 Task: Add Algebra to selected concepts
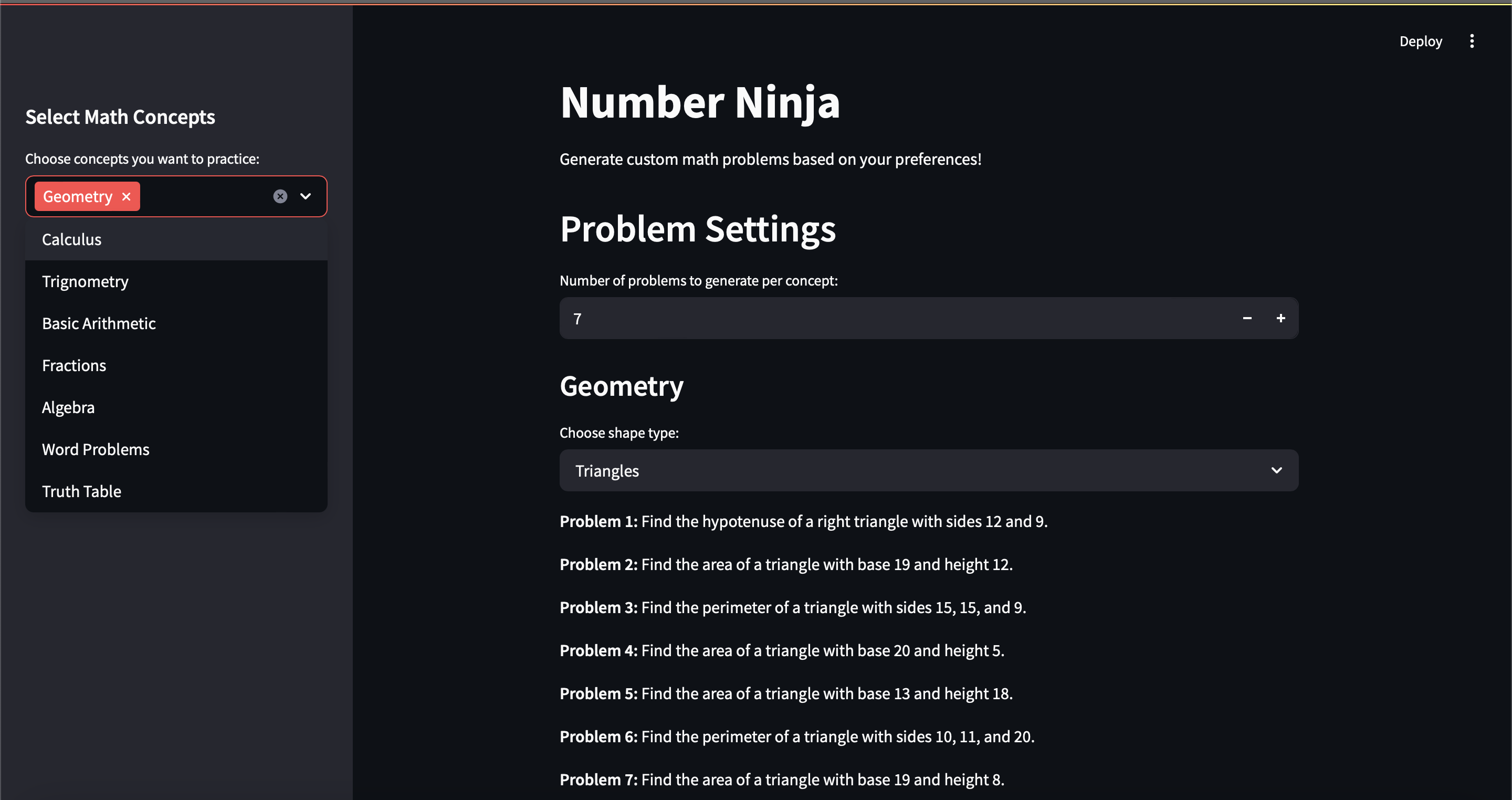[x=68, y=407]
